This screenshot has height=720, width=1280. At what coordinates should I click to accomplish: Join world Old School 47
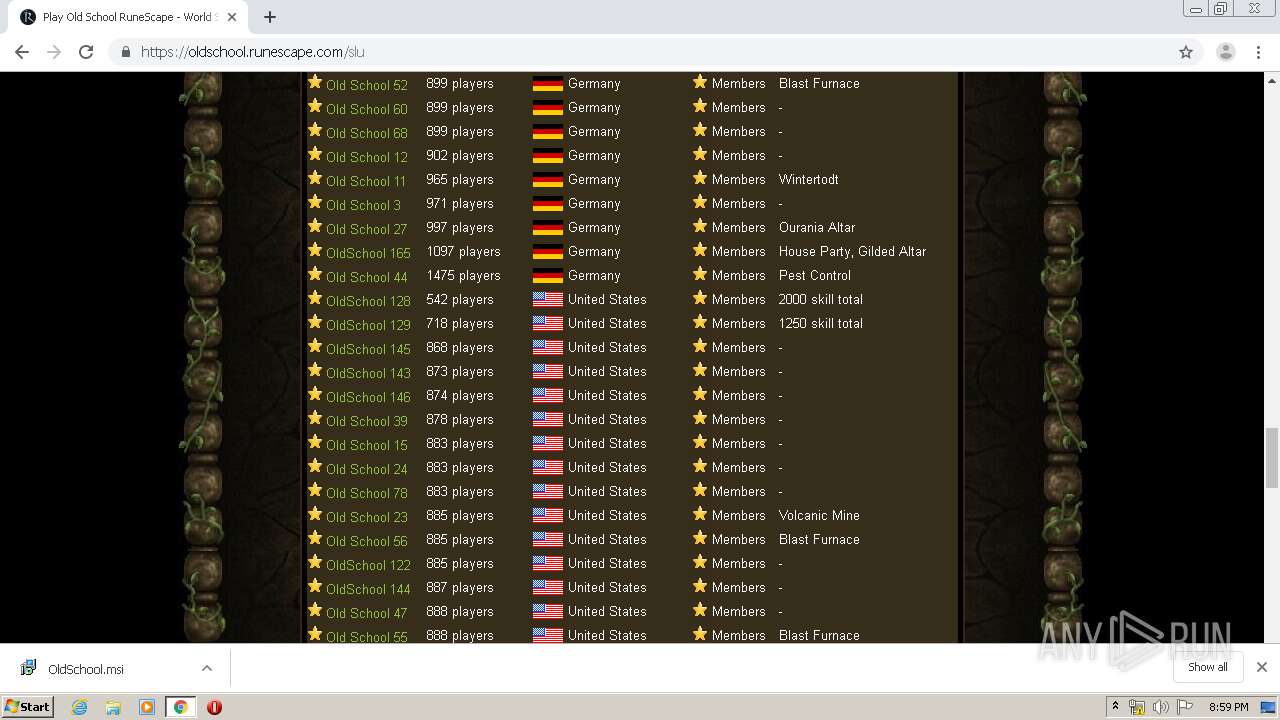(366, 613)
